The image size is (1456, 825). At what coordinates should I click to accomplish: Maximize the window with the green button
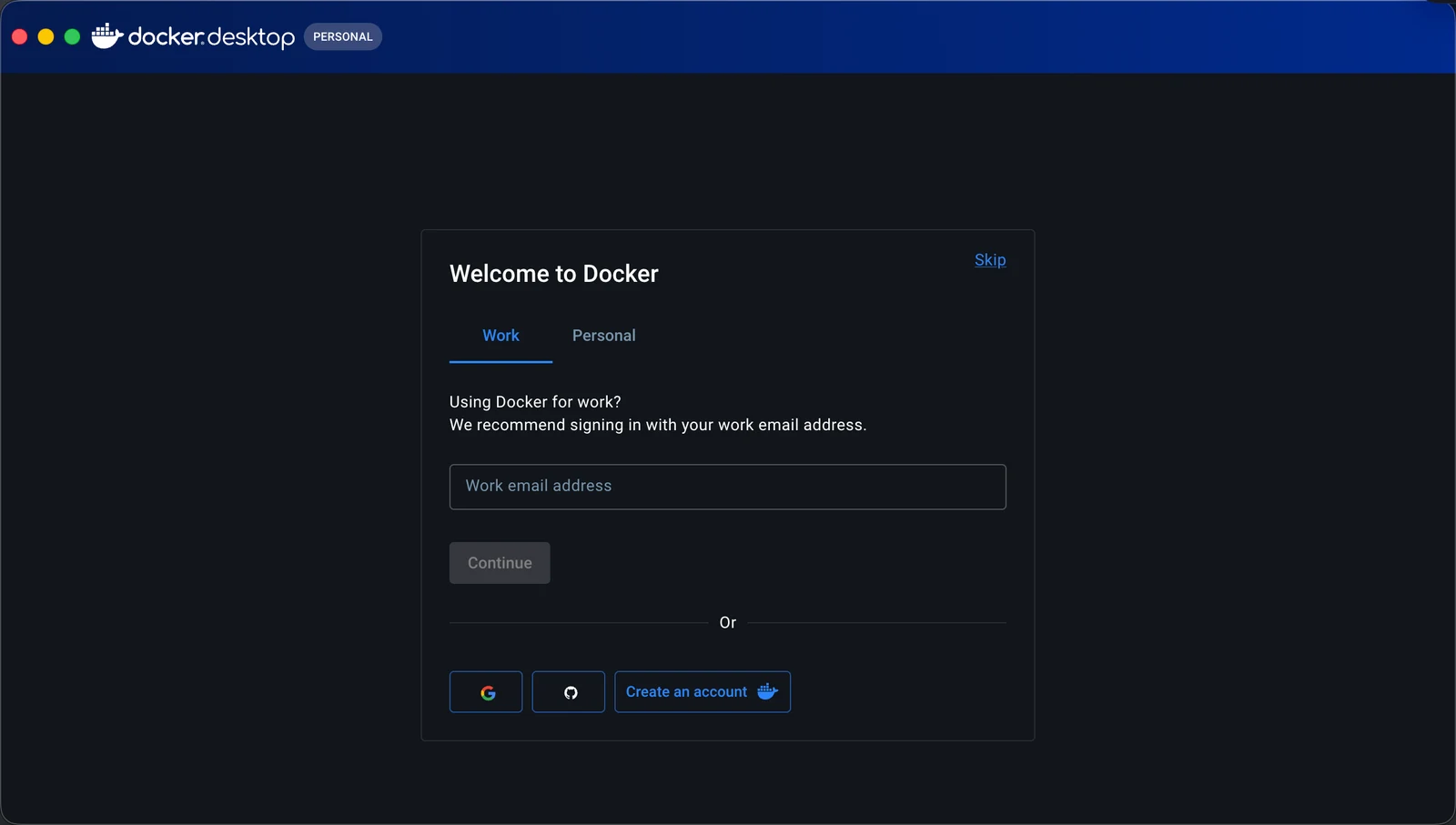[72, 36]
